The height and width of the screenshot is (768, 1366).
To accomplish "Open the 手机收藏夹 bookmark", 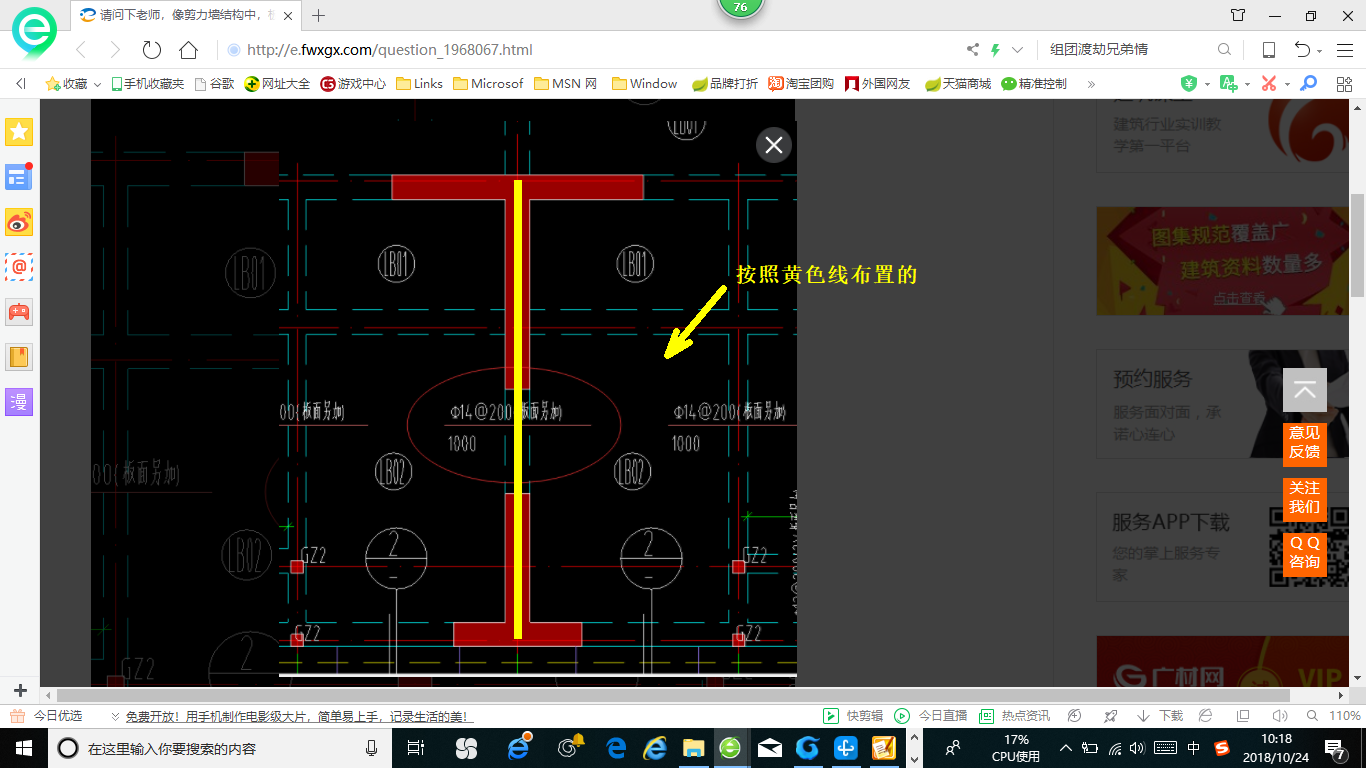I will click(x=147, y=84).
